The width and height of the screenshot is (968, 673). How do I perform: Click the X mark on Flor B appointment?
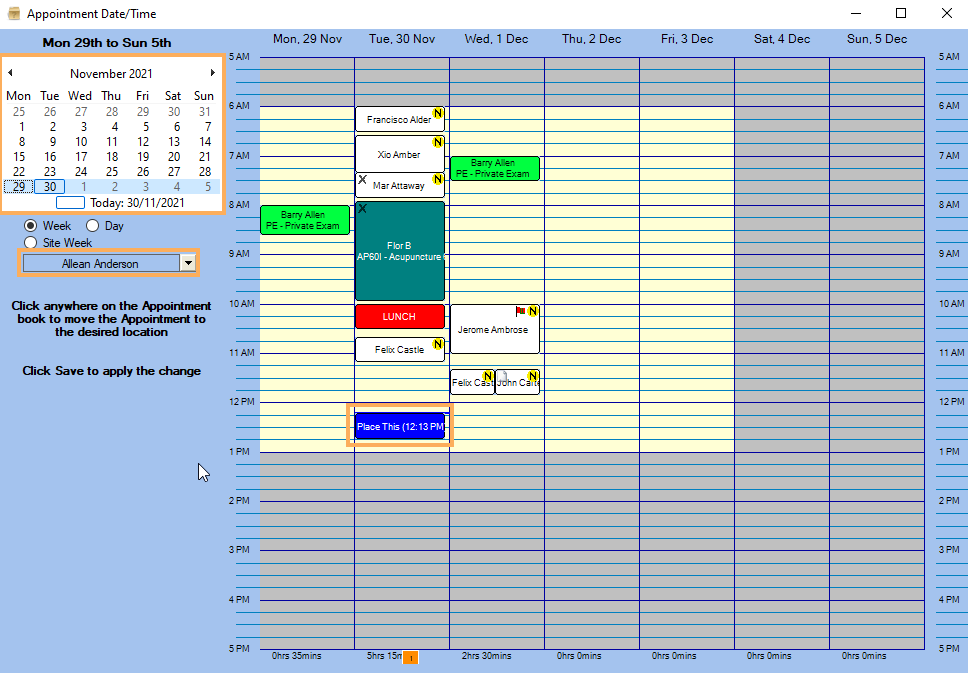coord(362,209)
